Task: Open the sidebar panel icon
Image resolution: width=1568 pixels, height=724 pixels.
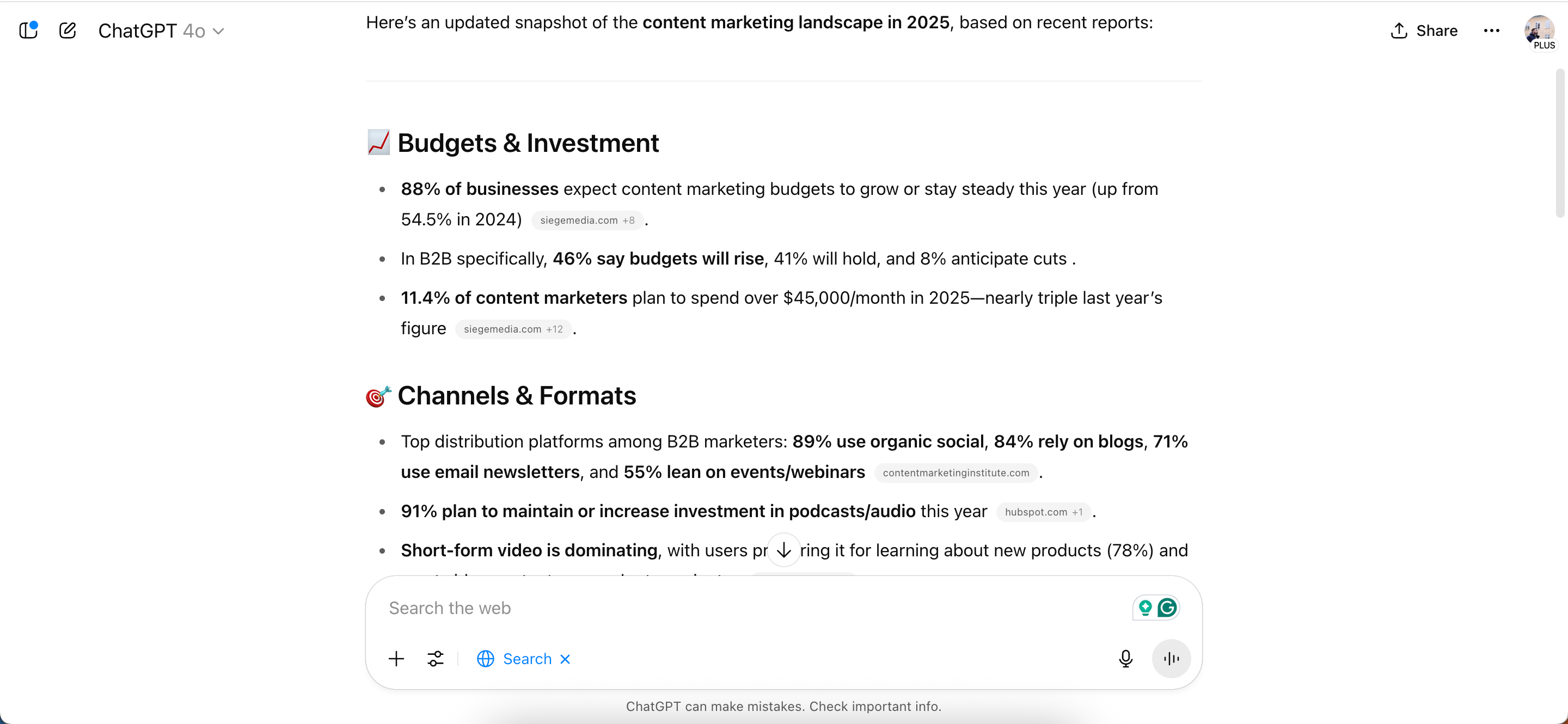Action: click(x=28, y=30)
